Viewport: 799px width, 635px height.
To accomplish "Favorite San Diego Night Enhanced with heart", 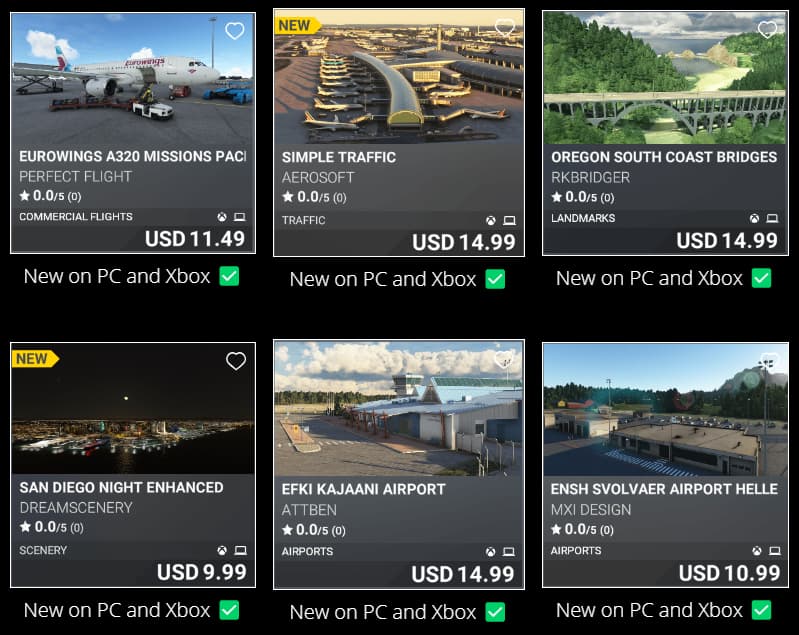I will point(235,361).
